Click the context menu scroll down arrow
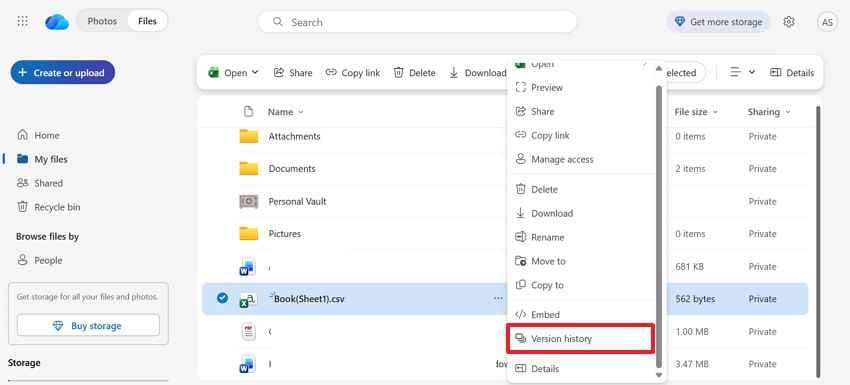 659,375
